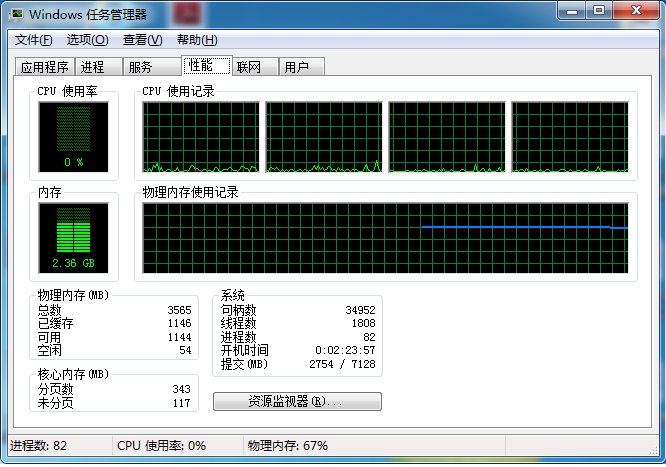Click 物理内存: 67% in the status bar

(x=288, y=445)
